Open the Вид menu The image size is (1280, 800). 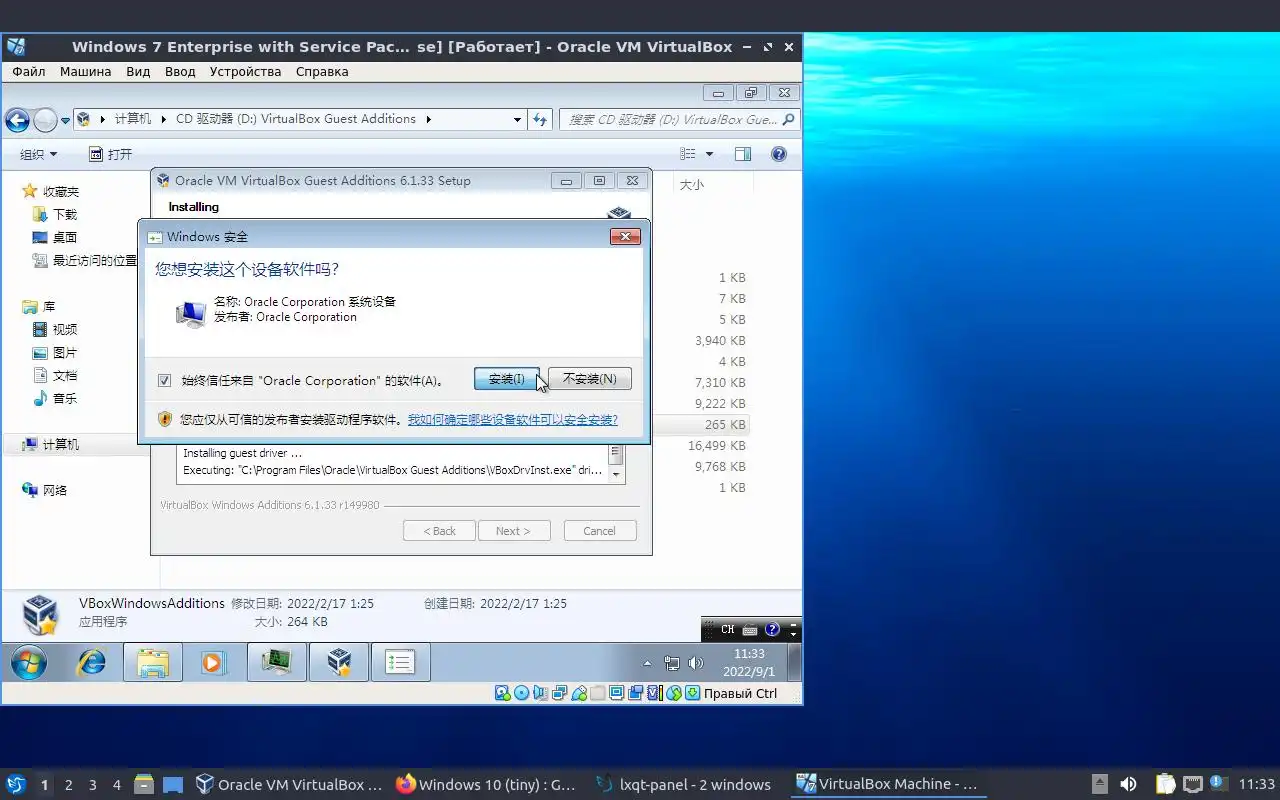[x=138, y=71]
